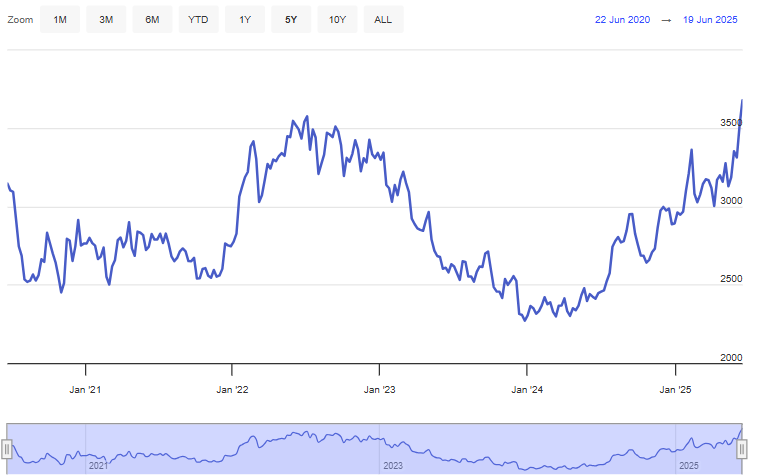Select the active 5Y zoom button
766x476 pixels.
click(291, 20)
